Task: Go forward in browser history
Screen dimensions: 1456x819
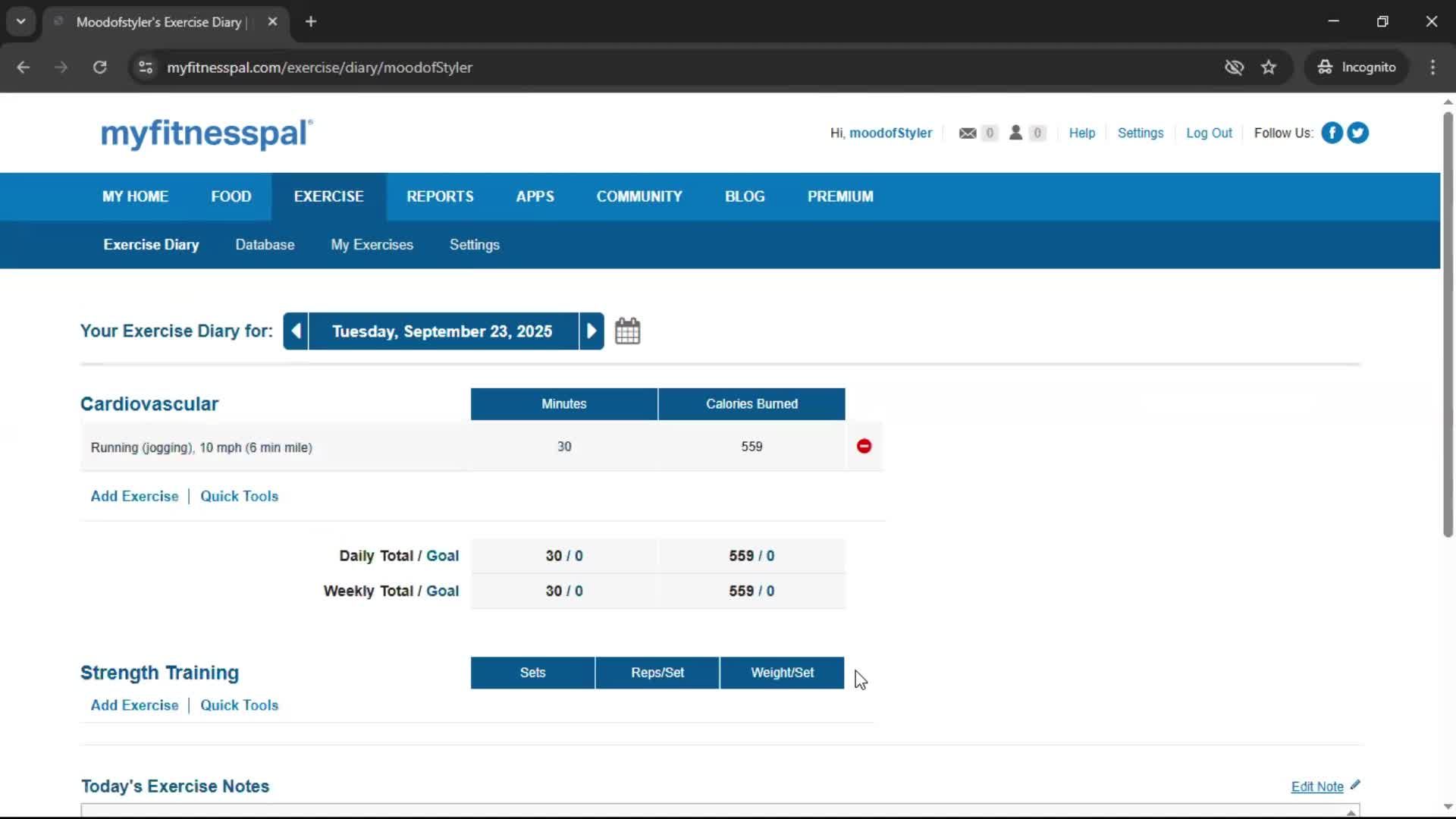Action: point(61,67)
